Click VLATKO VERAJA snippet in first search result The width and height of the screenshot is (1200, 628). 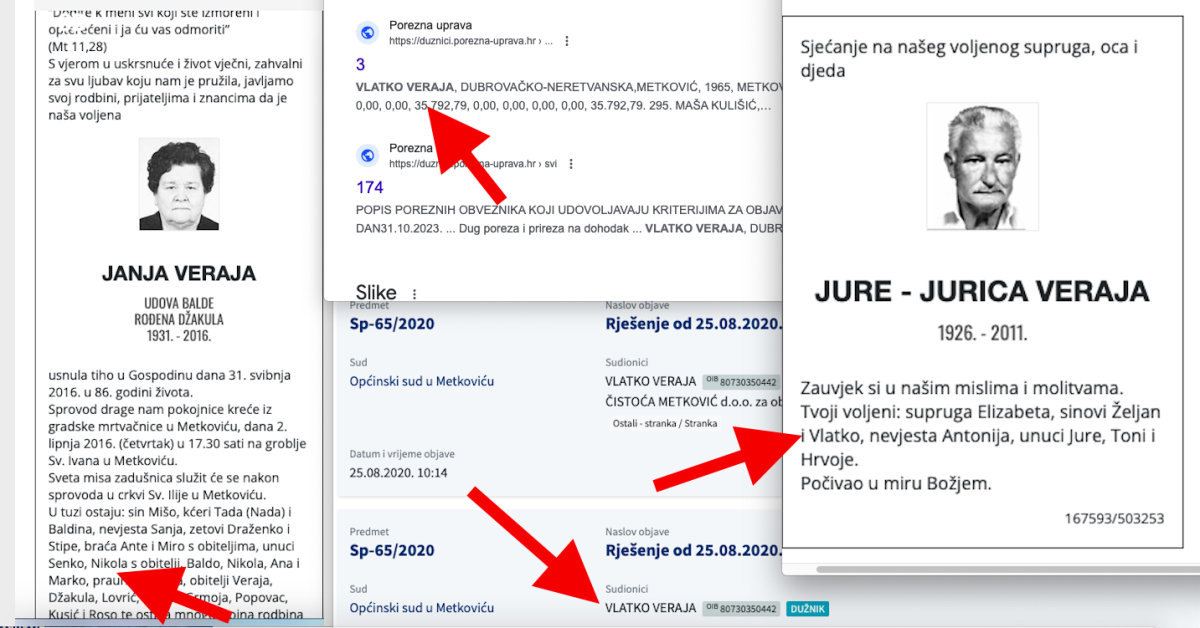tap(405, 87)
